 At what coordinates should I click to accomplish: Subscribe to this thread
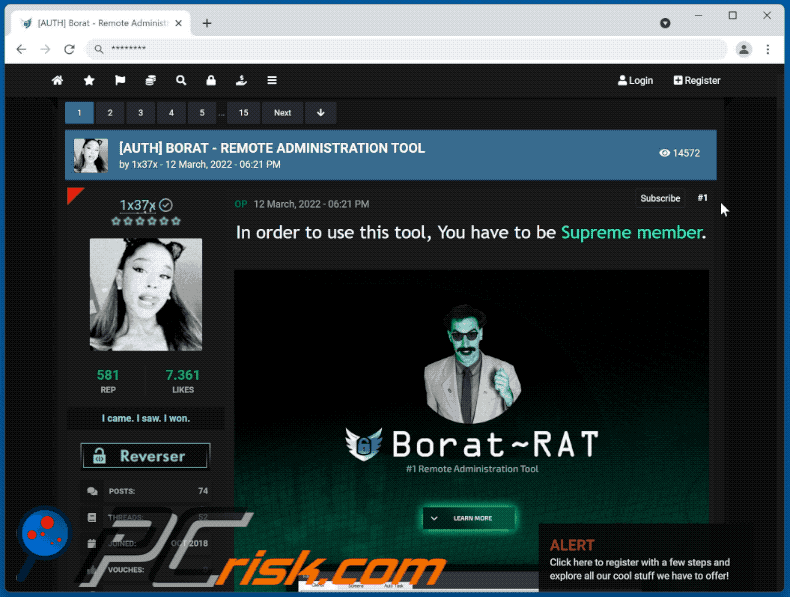tap(660, 198)
